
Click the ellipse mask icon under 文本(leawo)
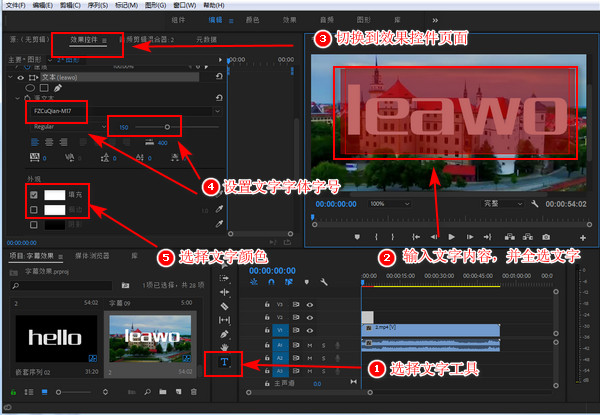30,88
